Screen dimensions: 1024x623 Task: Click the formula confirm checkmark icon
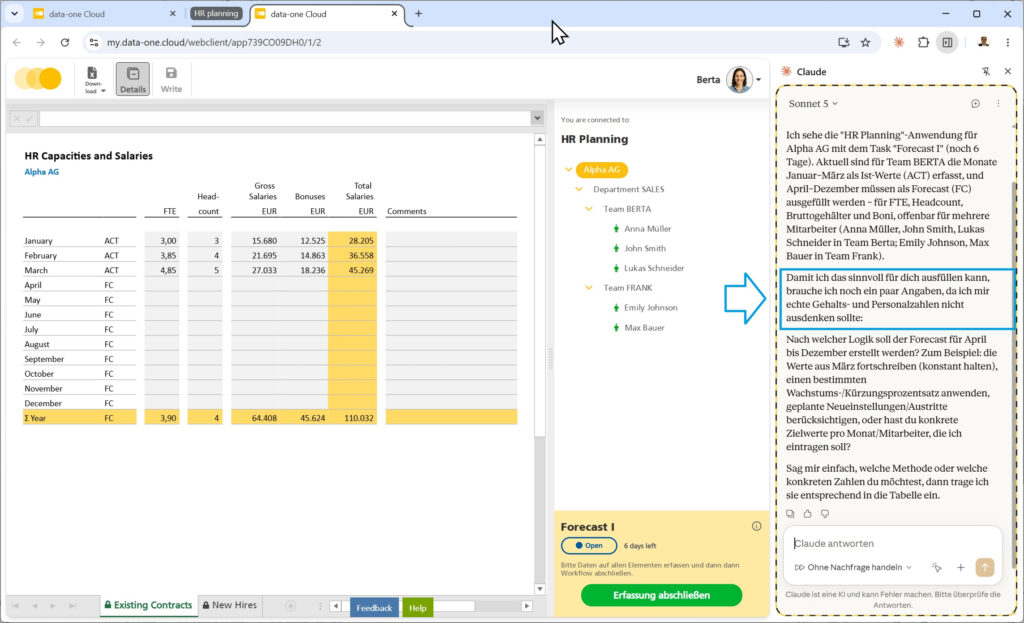click(29, 119)
